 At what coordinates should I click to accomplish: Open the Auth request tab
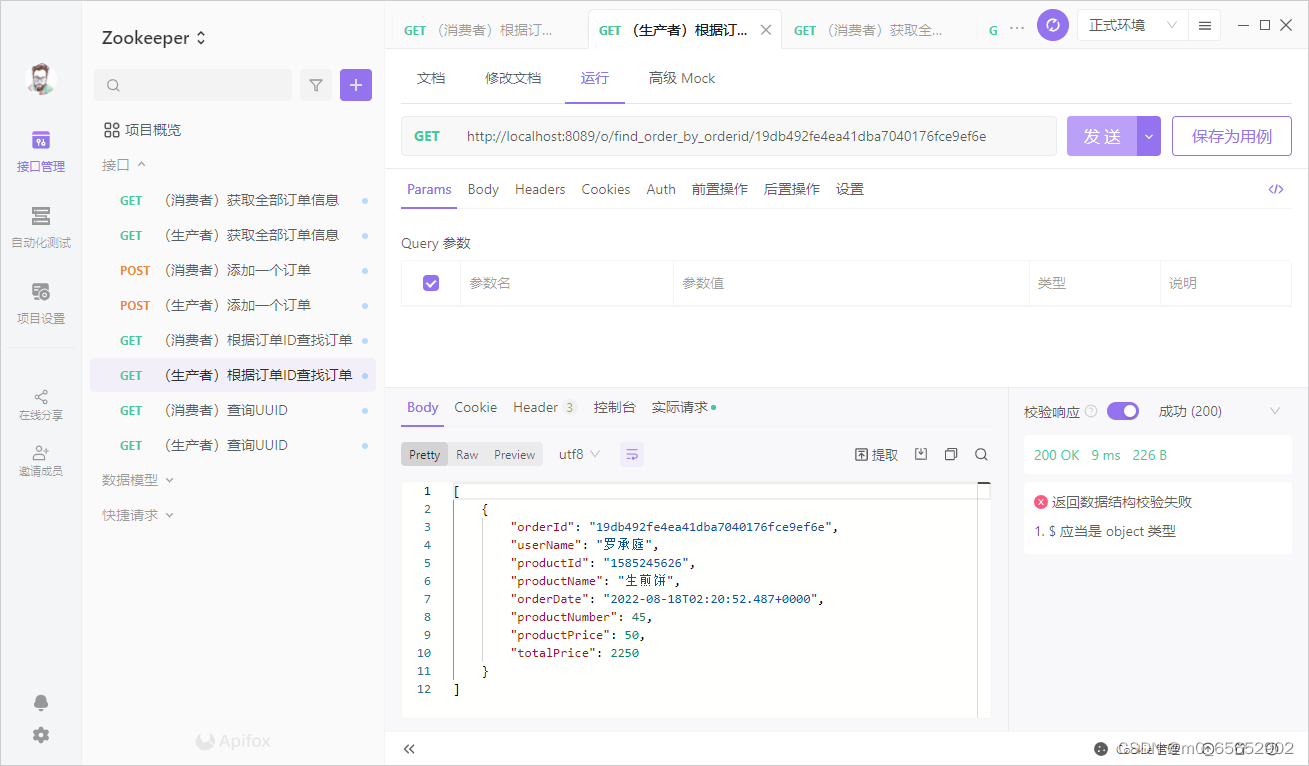click(661, 189)
